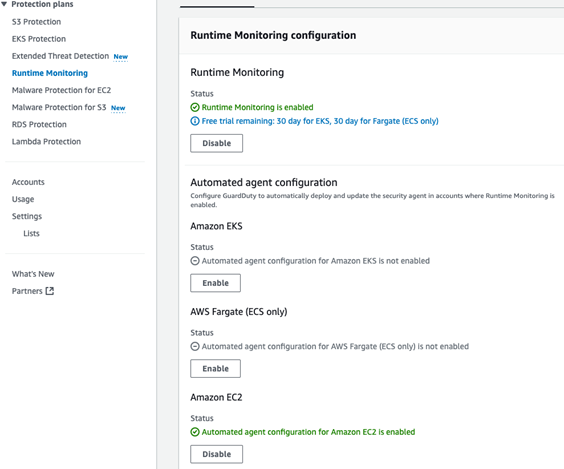Disable automated agent for Amazon EC2
This screenshot has width=564, height=469.
coord(217,454)
